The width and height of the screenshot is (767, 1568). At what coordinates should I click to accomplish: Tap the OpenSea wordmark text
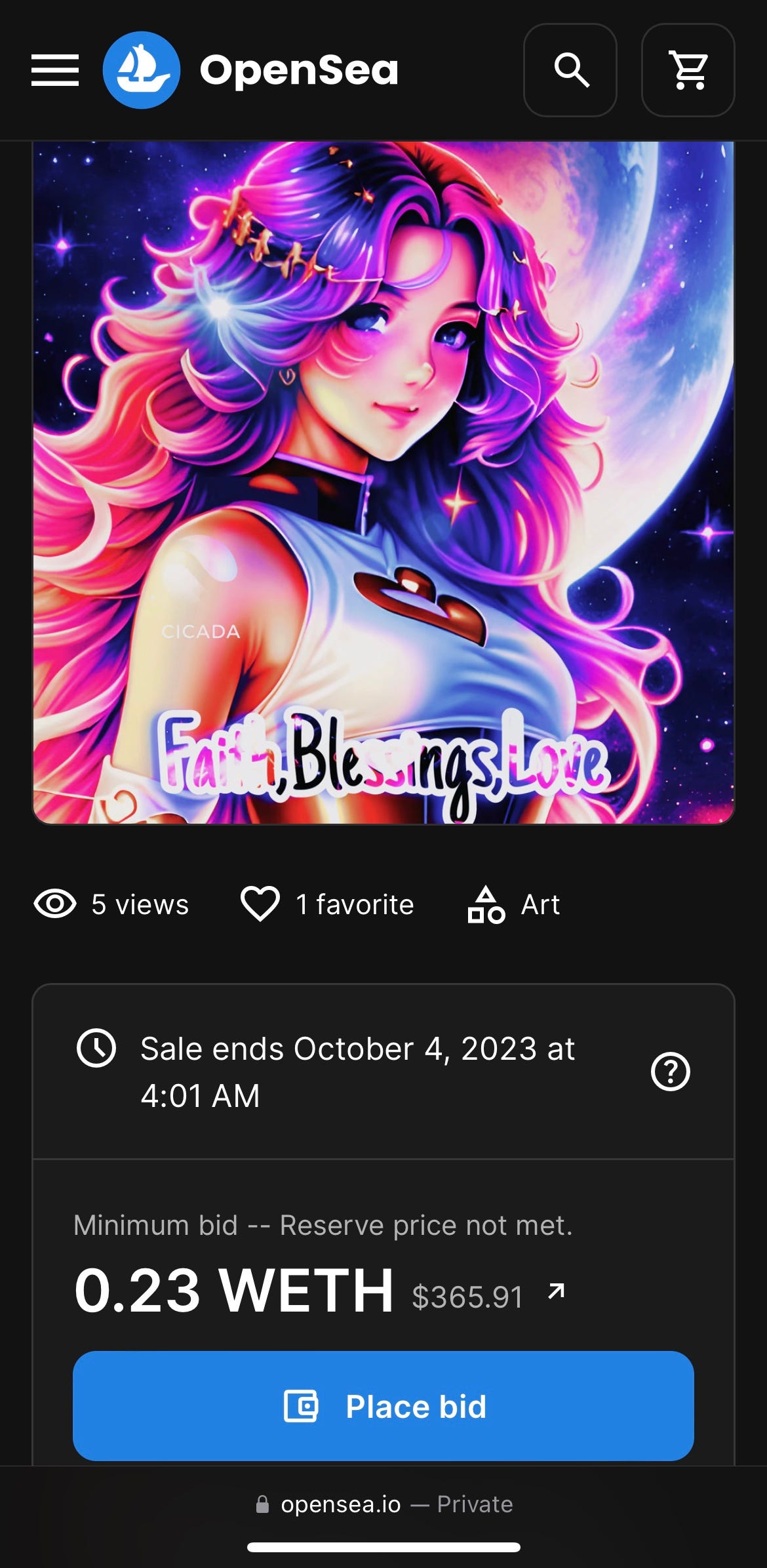point(299,70)
